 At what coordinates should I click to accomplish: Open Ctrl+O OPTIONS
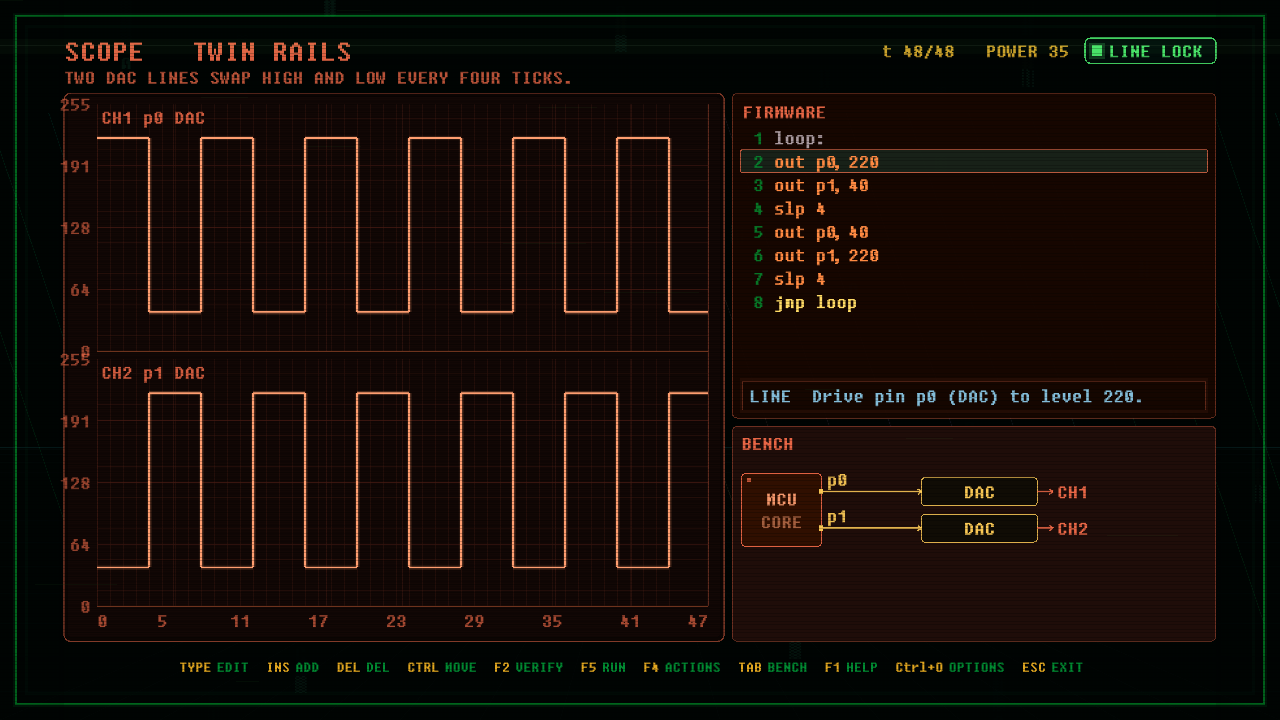[950, 667]
